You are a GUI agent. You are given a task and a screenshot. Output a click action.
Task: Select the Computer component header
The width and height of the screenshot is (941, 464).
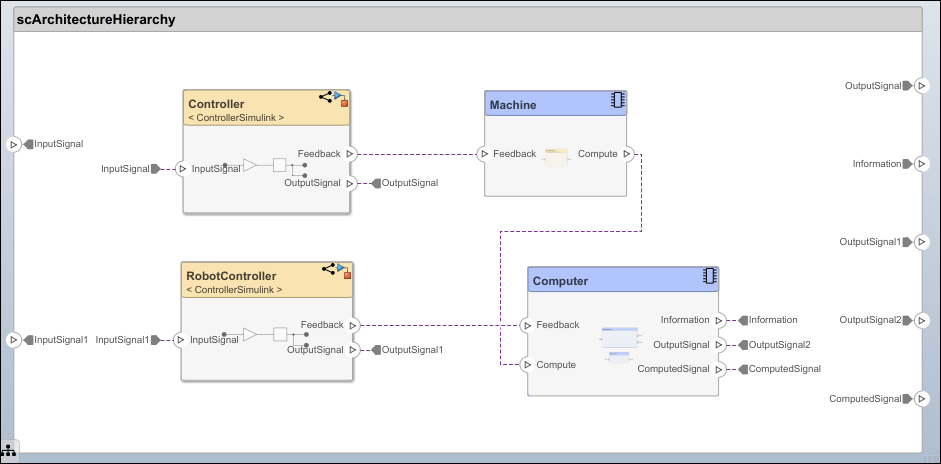pyautogui.click(x=623, y=280)
